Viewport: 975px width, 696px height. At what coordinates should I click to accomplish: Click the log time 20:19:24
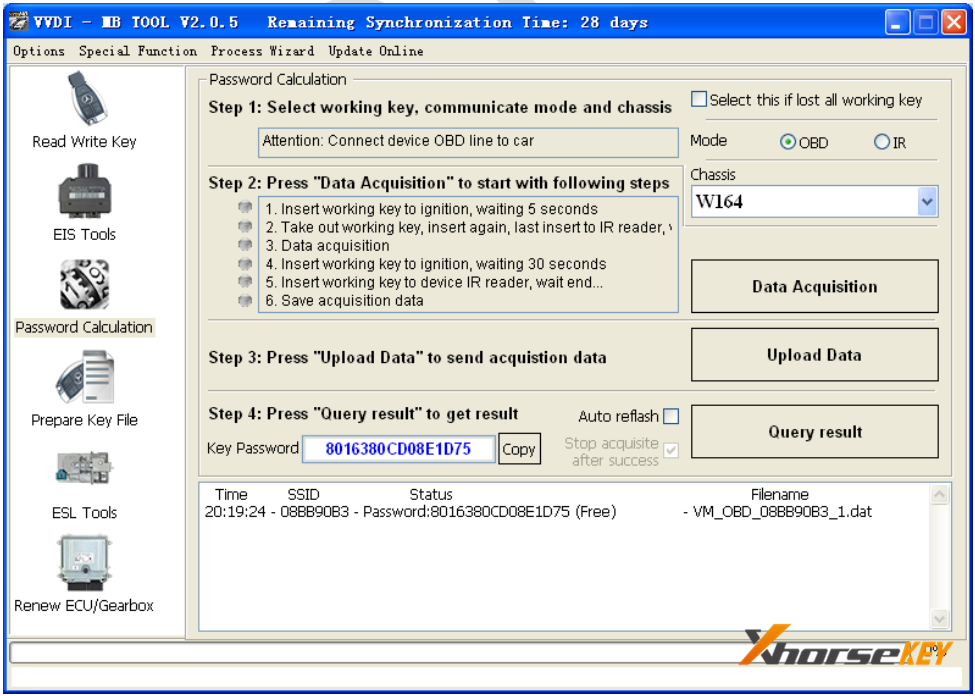click(x=235, y=512)
